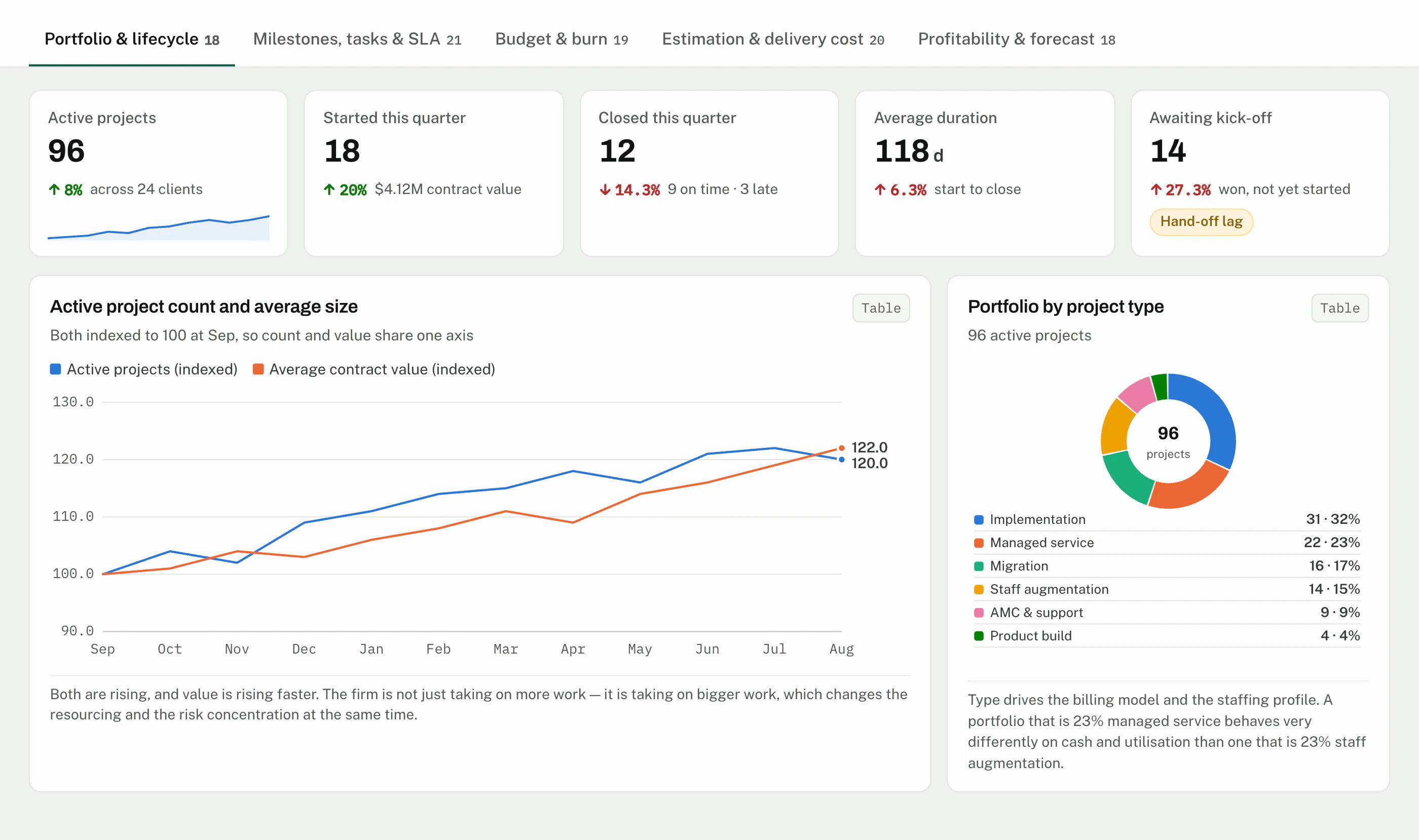The width and height of the screenshot is (1419, 840).
Task: Click the red up arrow beside 27.3%
Action: [1155, 189]
